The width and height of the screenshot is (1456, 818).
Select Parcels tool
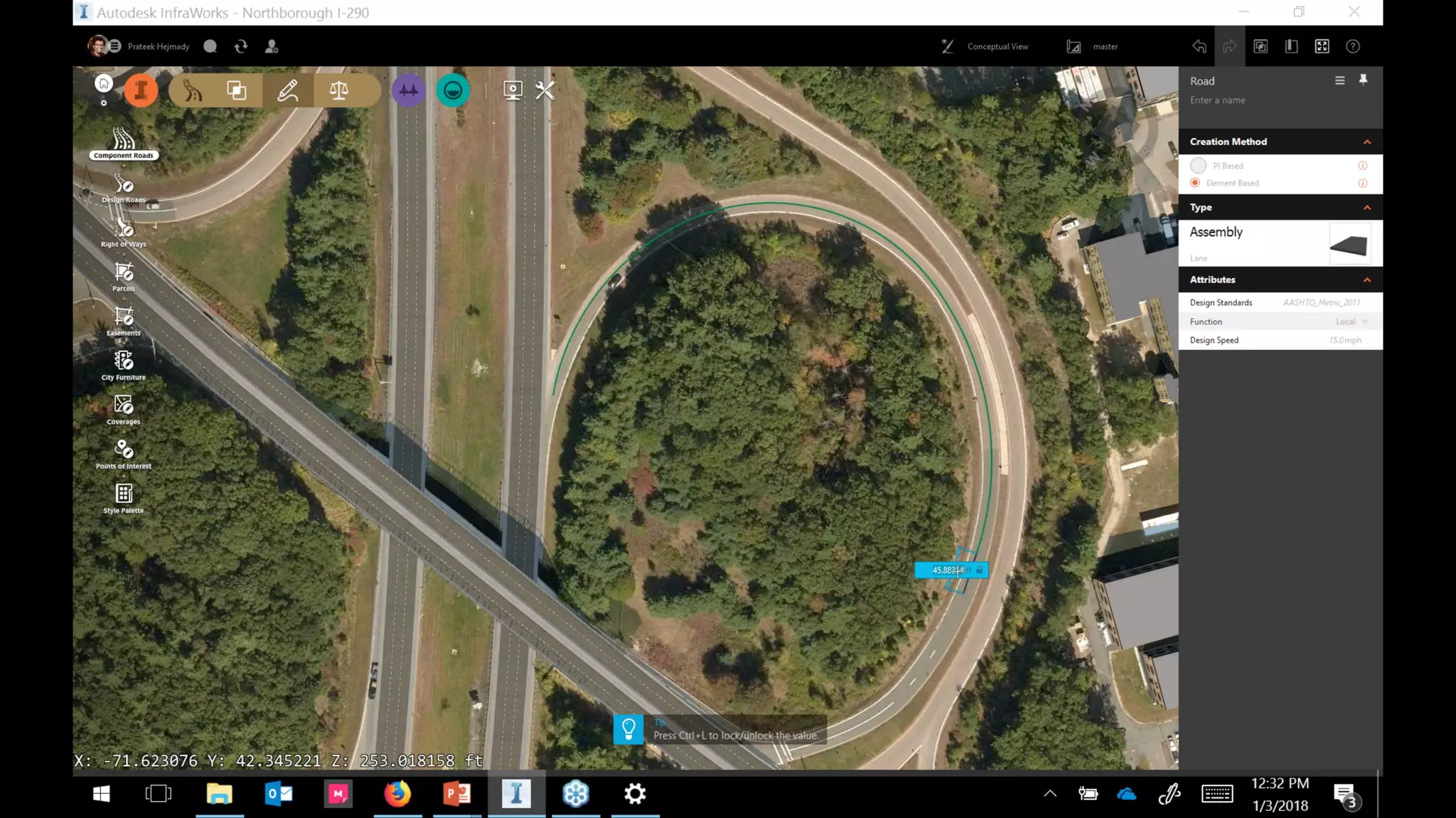(x=124, y=277)
